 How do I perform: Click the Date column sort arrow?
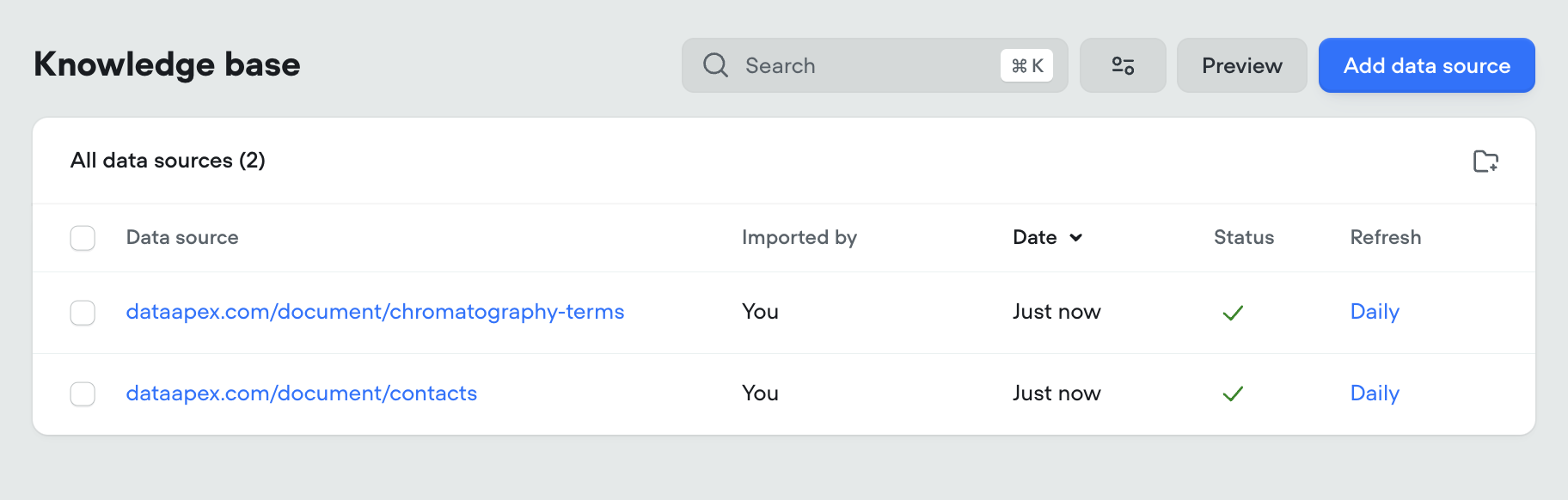coord(1075,238)
